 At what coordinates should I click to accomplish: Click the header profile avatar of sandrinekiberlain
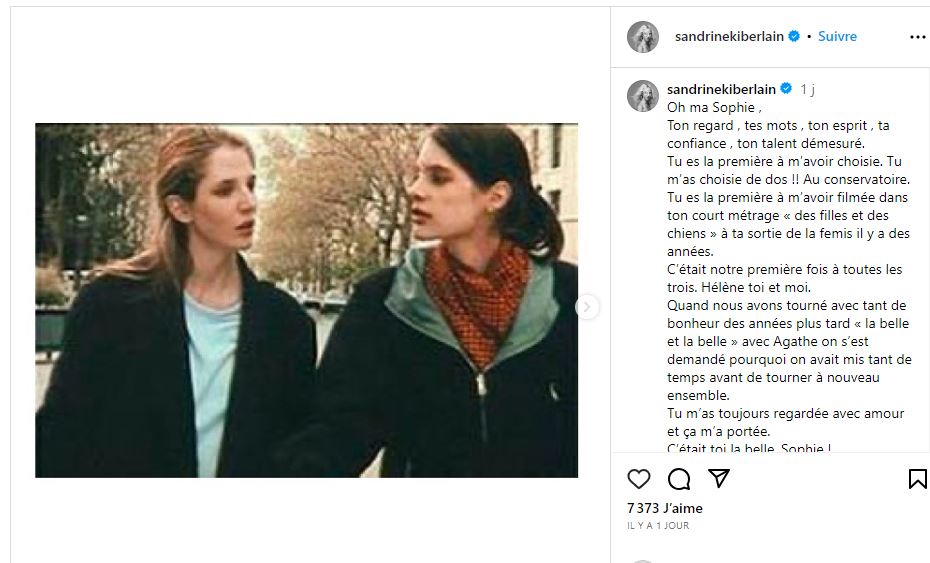pos(643,37)
